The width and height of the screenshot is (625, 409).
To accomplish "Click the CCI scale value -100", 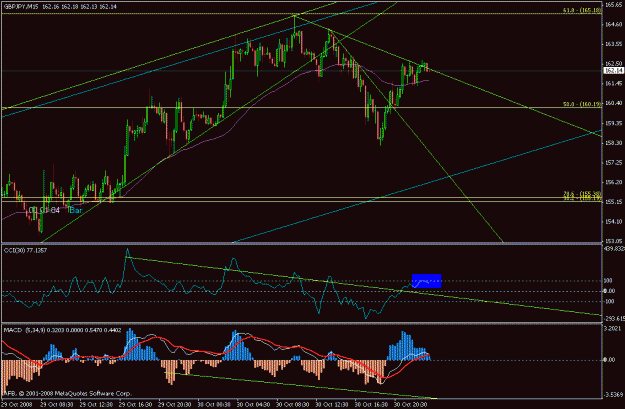I will [x=609, y=302].
